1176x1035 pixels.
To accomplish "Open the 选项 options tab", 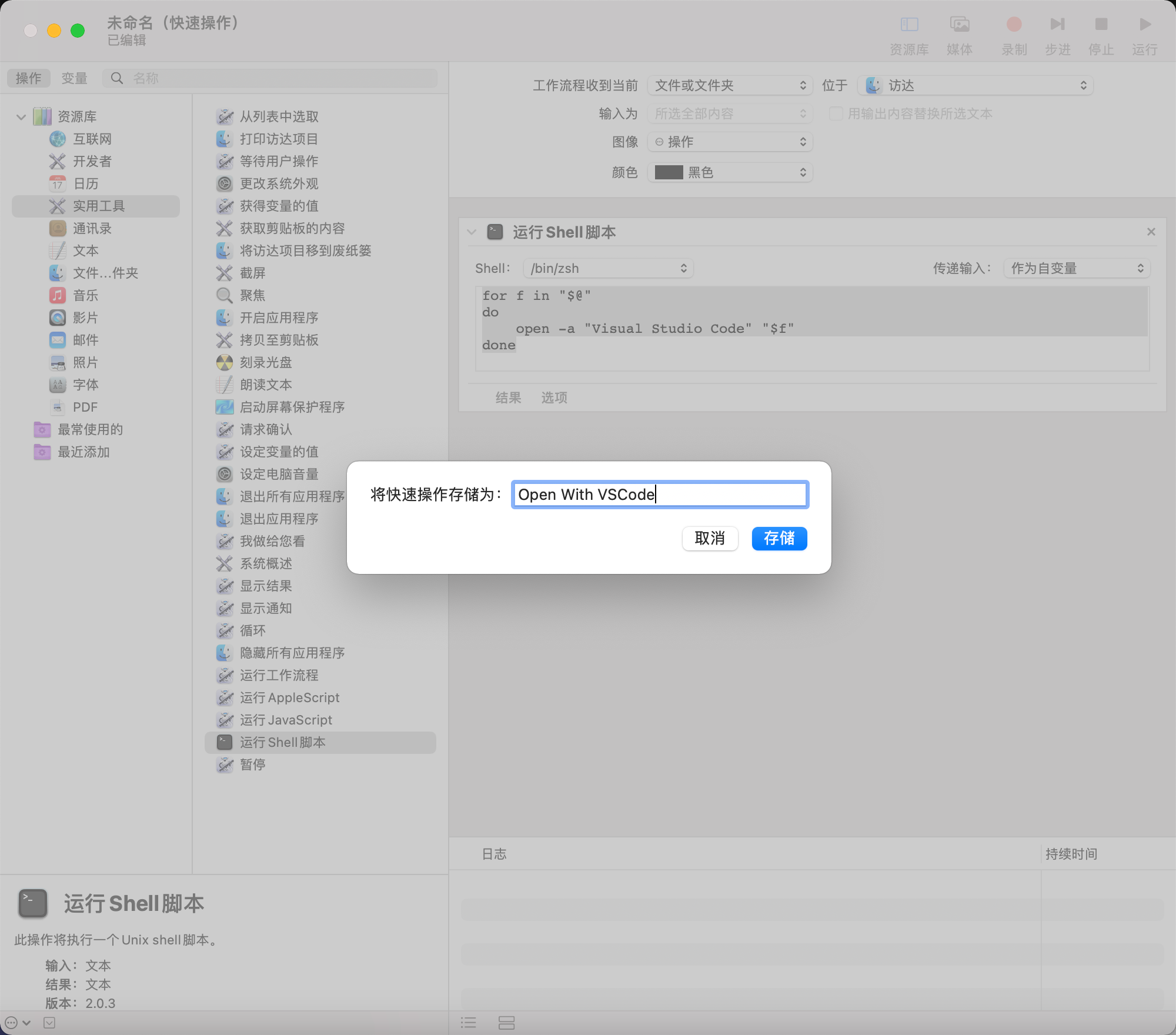I will (x=554, y=398).
